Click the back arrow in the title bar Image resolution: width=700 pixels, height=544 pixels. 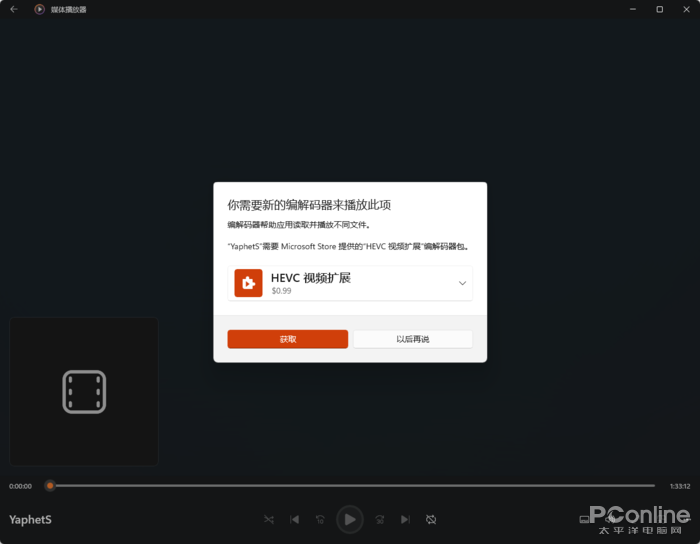tap(14, 9)
